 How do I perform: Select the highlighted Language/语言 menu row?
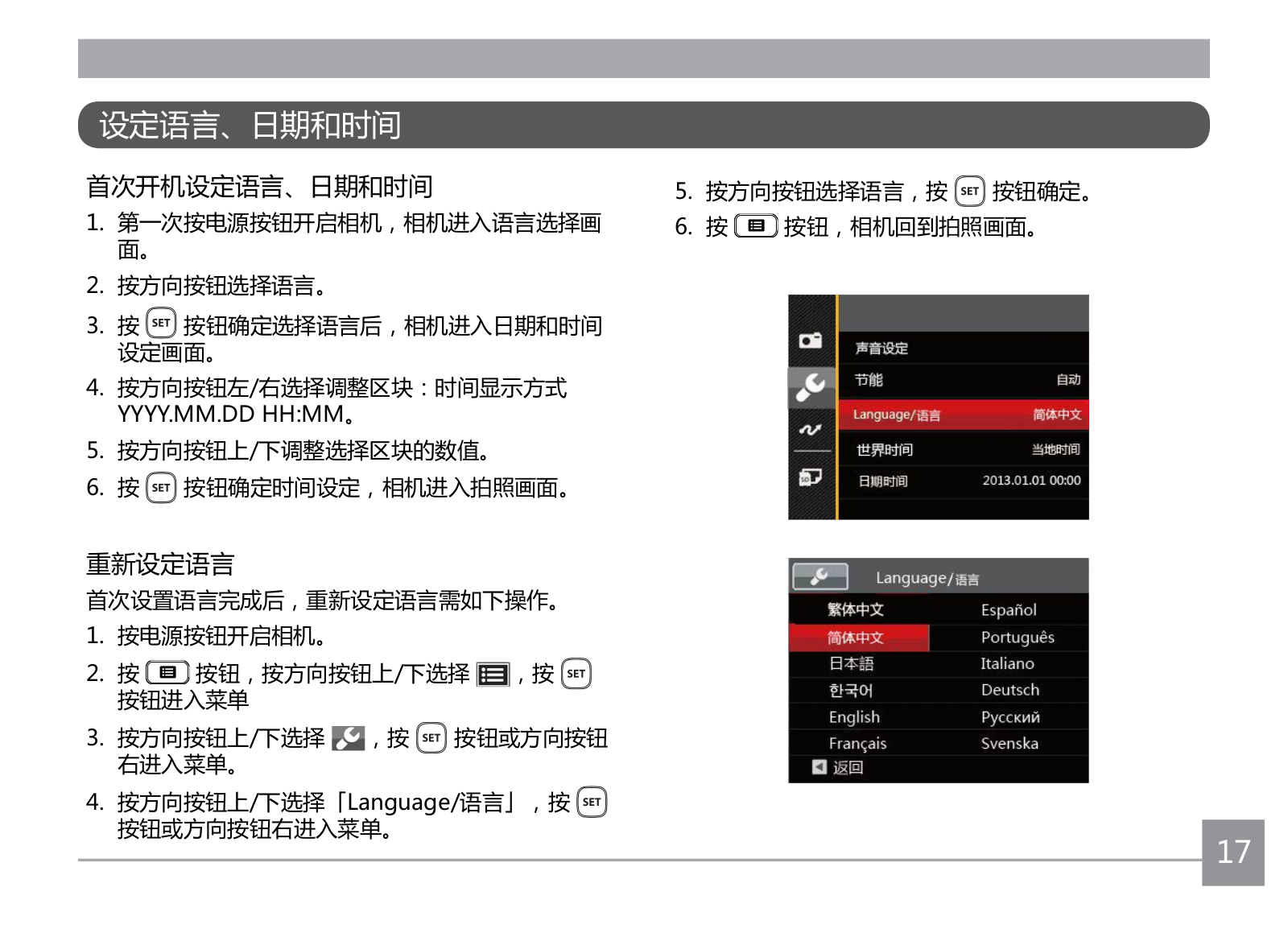(964, 415)
